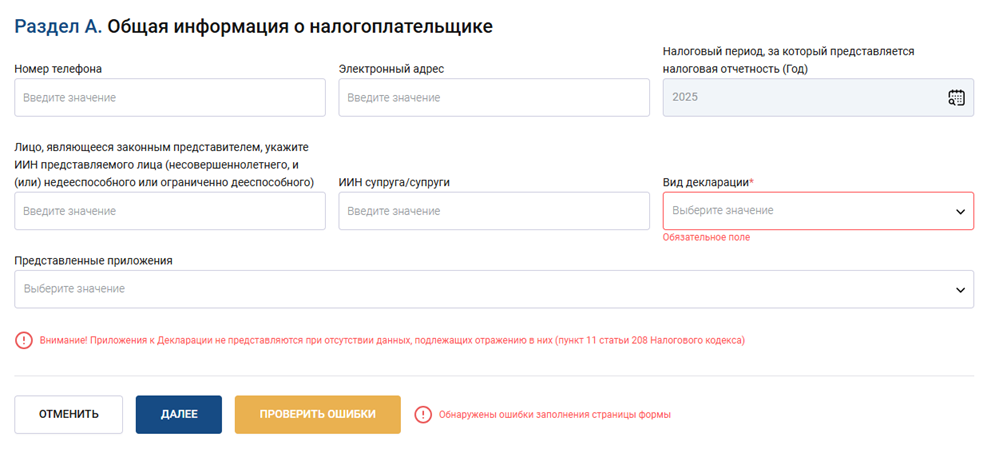Open the 'Представленные приложения' select field
This screenshot has height=453, width=987.
pyautogui.click(x=480, y=289)
